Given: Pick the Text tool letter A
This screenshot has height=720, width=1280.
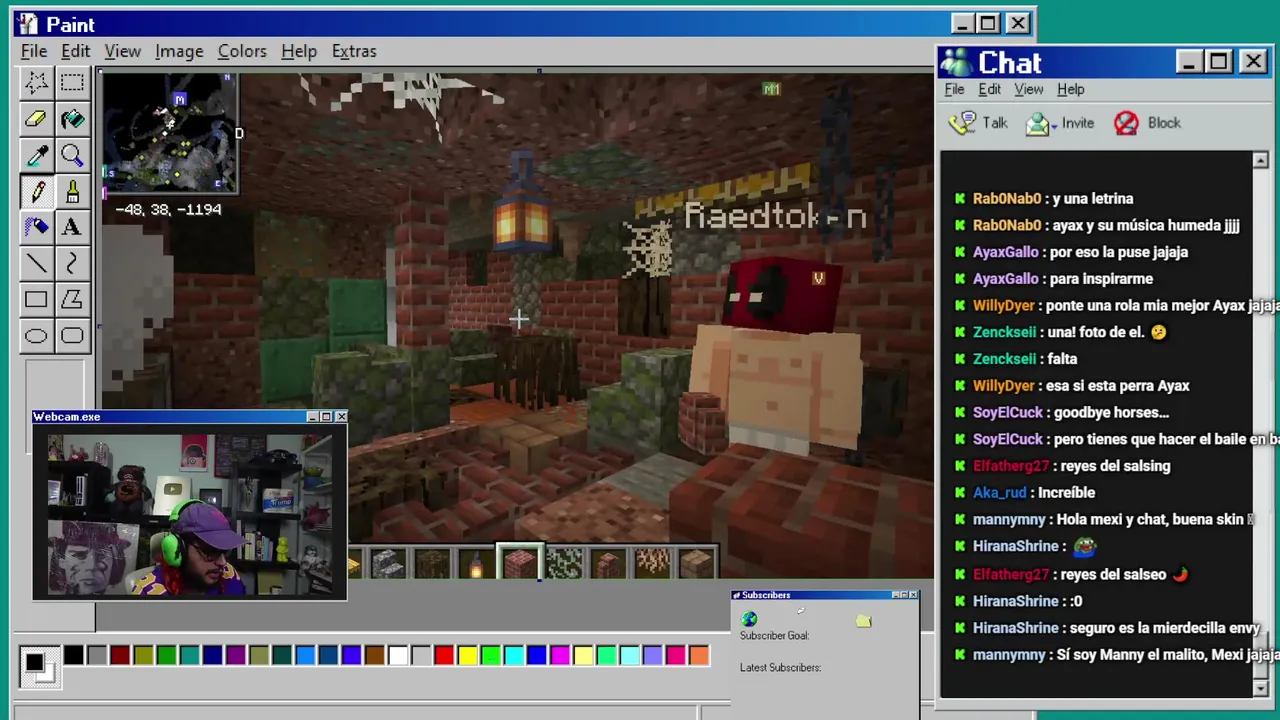Looking at the screenshot, I should point(72,226).
